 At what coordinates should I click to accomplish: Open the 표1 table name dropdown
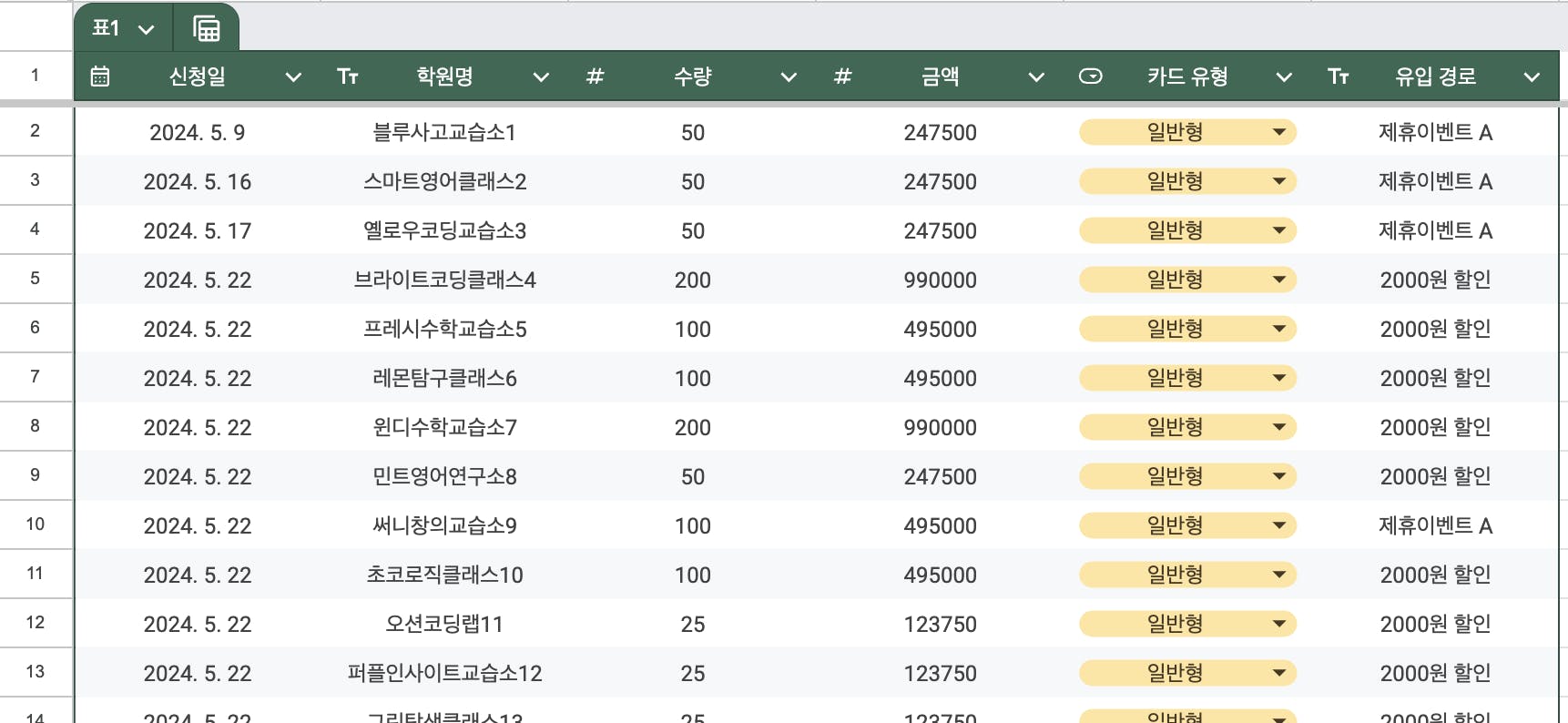point(146,29)
